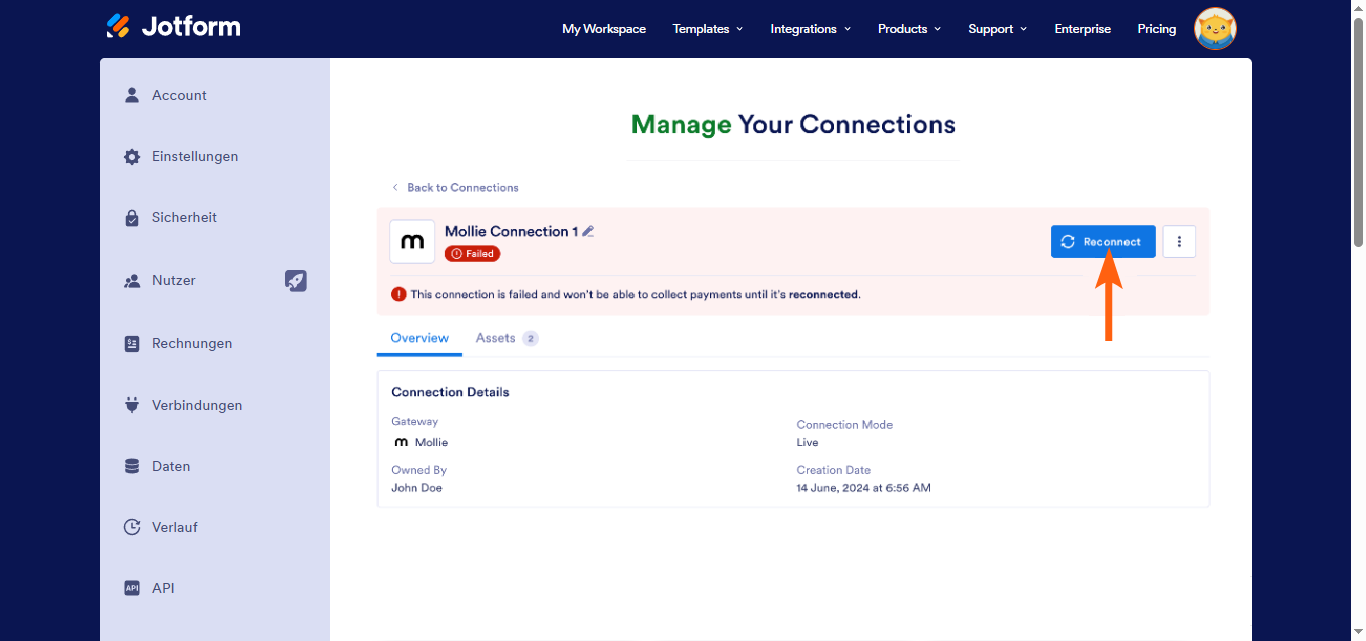1366x641 pixels.
Task: Click the Connection Mode value Live
Action: 807,442
